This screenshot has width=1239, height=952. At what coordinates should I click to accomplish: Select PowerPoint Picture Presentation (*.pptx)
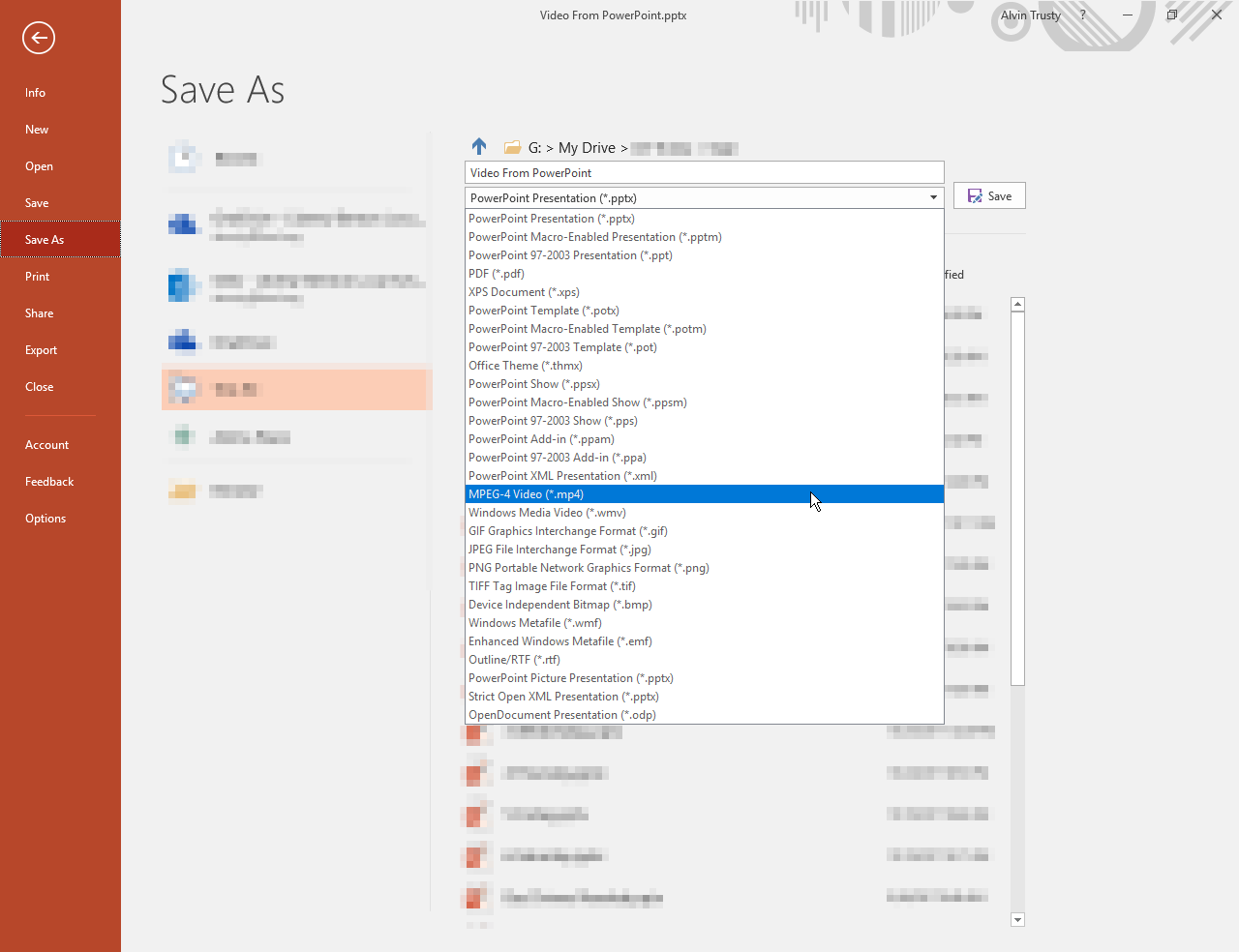pos(704,678)
